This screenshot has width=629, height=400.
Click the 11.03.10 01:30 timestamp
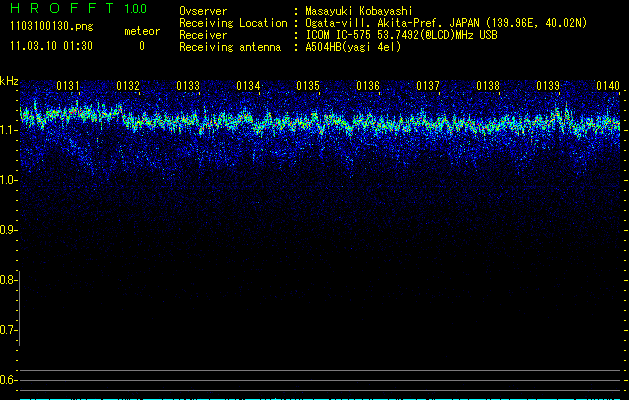(x=50, y=46)
